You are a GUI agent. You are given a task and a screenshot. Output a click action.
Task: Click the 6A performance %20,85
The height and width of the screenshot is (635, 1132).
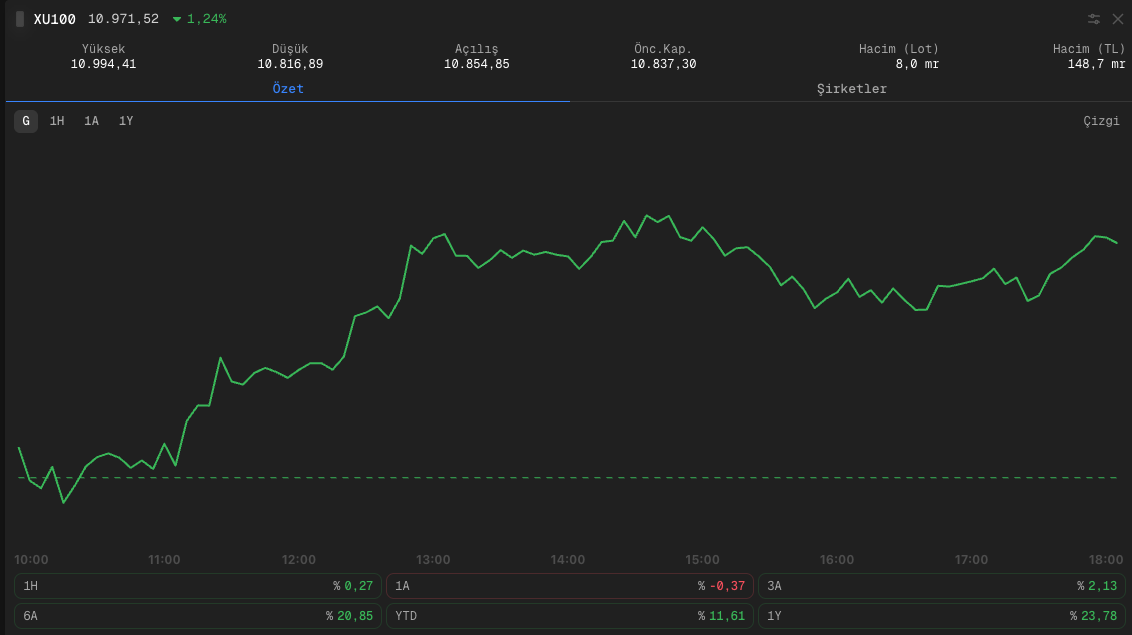click(197, 616)
